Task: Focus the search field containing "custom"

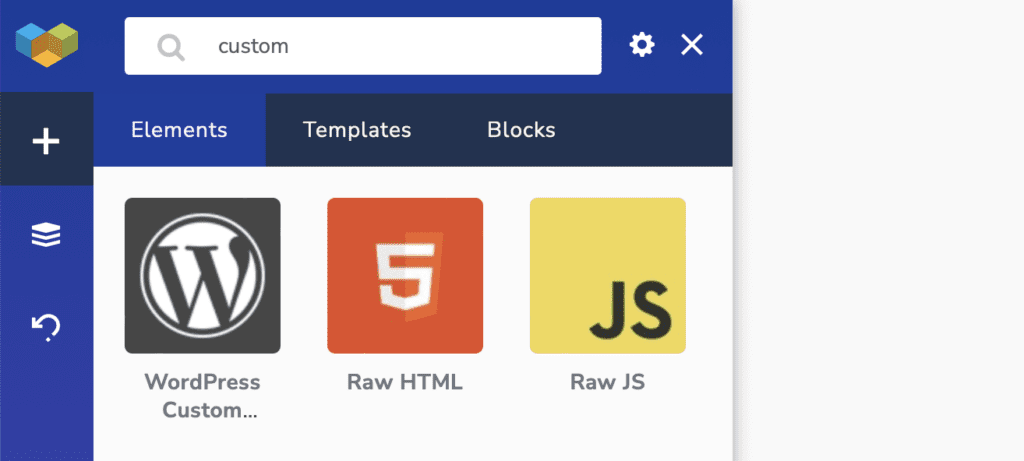Action: tap(363, 46)
